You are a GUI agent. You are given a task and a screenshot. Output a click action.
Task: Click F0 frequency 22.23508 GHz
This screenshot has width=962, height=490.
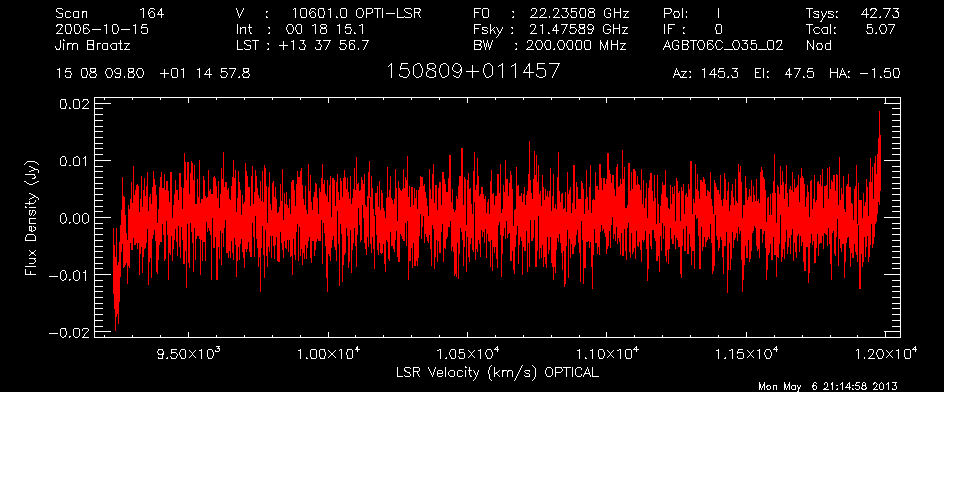coord(579,13)
